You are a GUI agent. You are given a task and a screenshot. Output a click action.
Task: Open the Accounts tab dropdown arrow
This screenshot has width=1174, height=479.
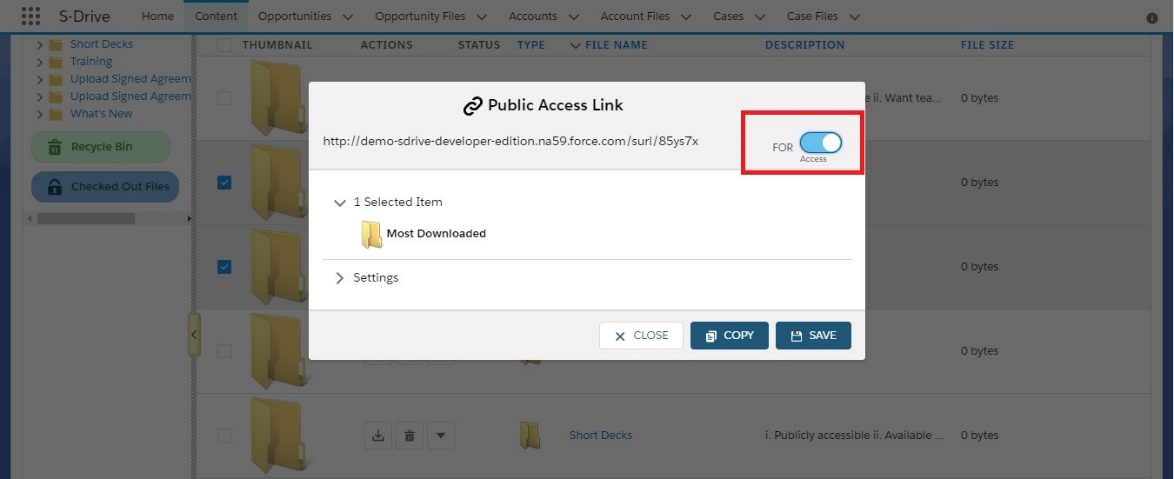coord(574,16)
